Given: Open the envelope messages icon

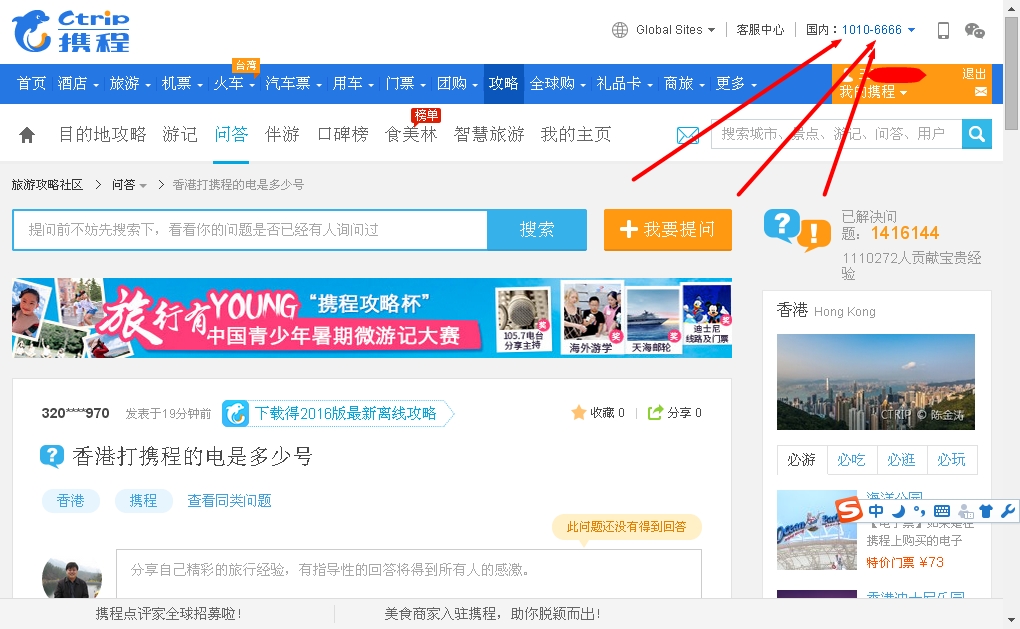Looking at the screenshot, I should pyautogui.click(x=687, y=135).
